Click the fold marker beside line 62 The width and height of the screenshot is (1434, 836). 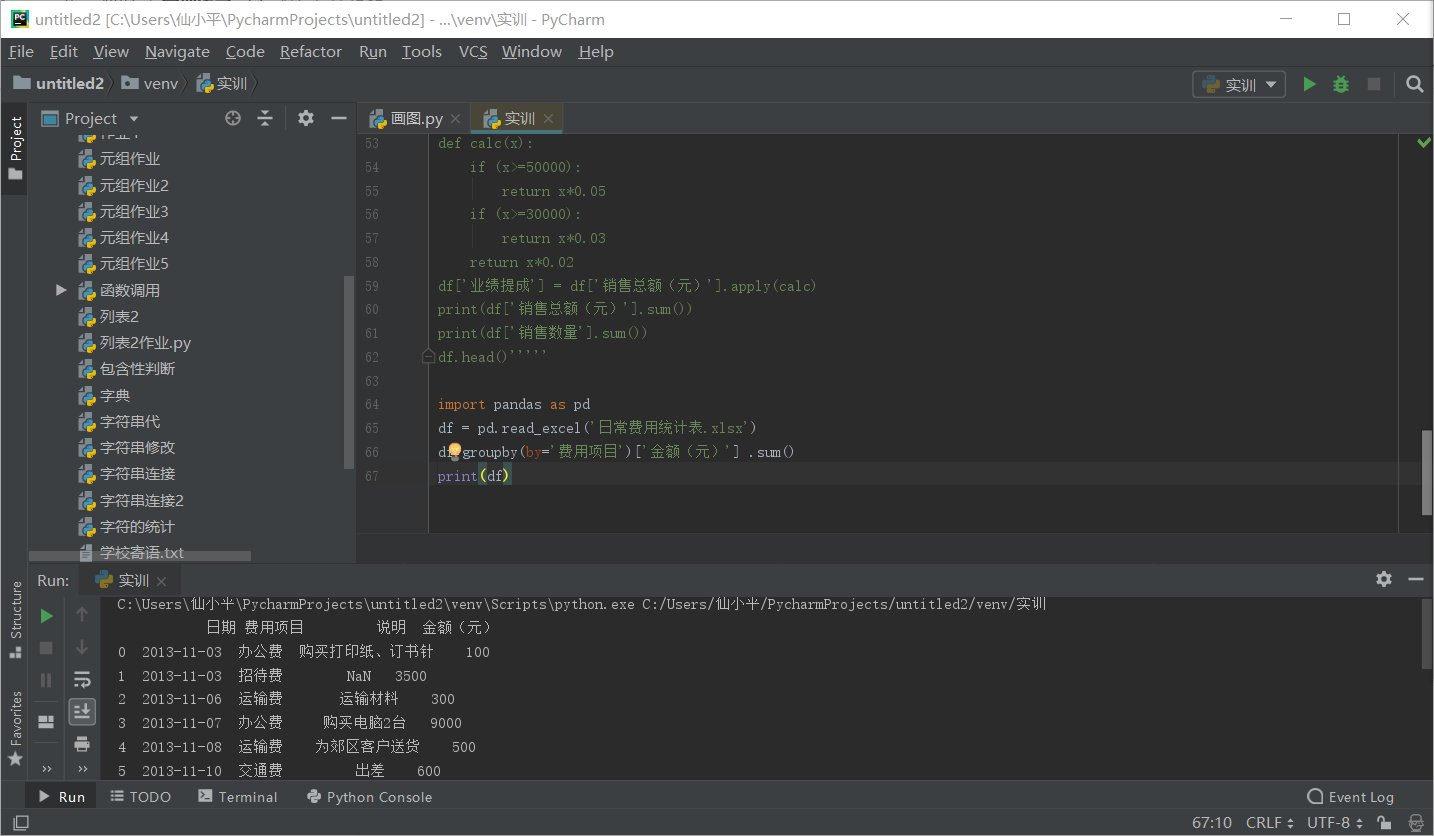click(x=429, y=356)
